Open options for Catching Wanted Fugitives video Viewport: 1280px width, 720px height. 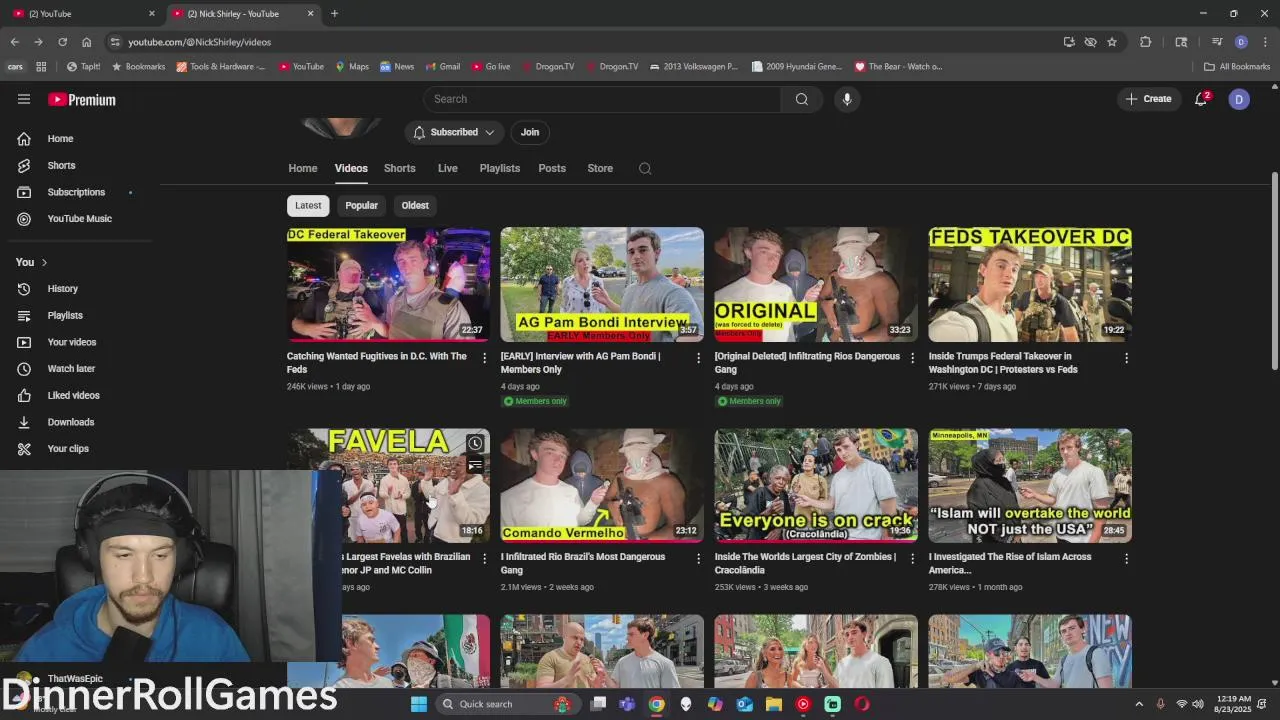click(485, 358)
